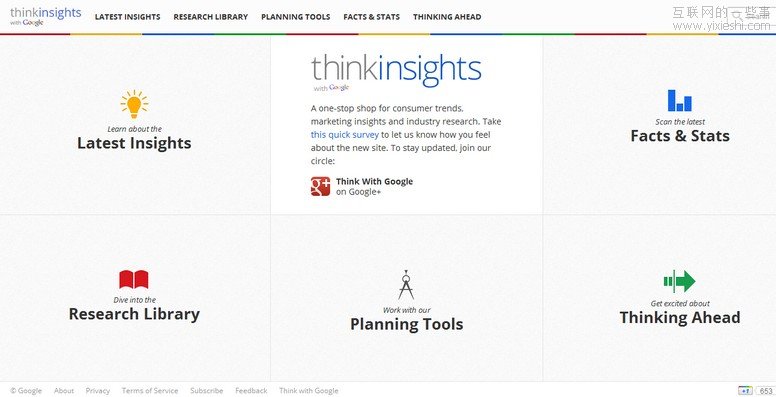View Terms of Service in footer
The height and width of the screenshot is (397, 776).
[150, 391]
